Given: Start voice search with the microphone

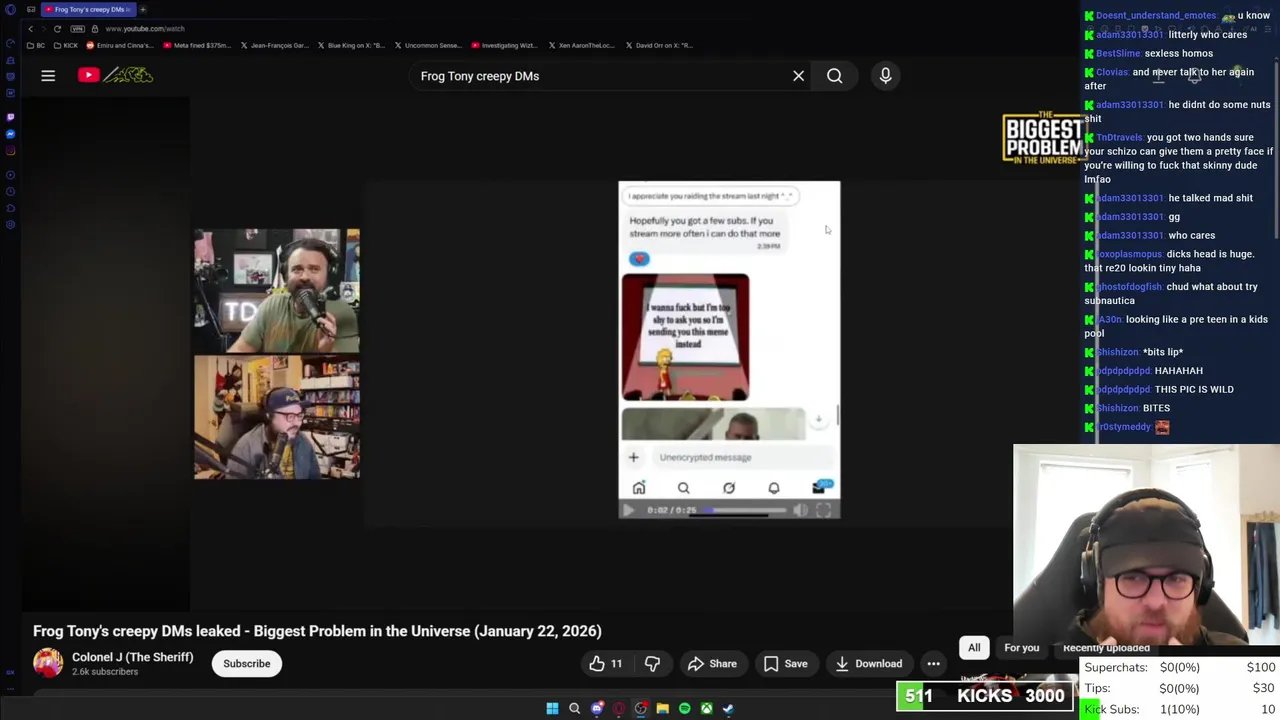Looking at the screenshot, I should point(885,76).
